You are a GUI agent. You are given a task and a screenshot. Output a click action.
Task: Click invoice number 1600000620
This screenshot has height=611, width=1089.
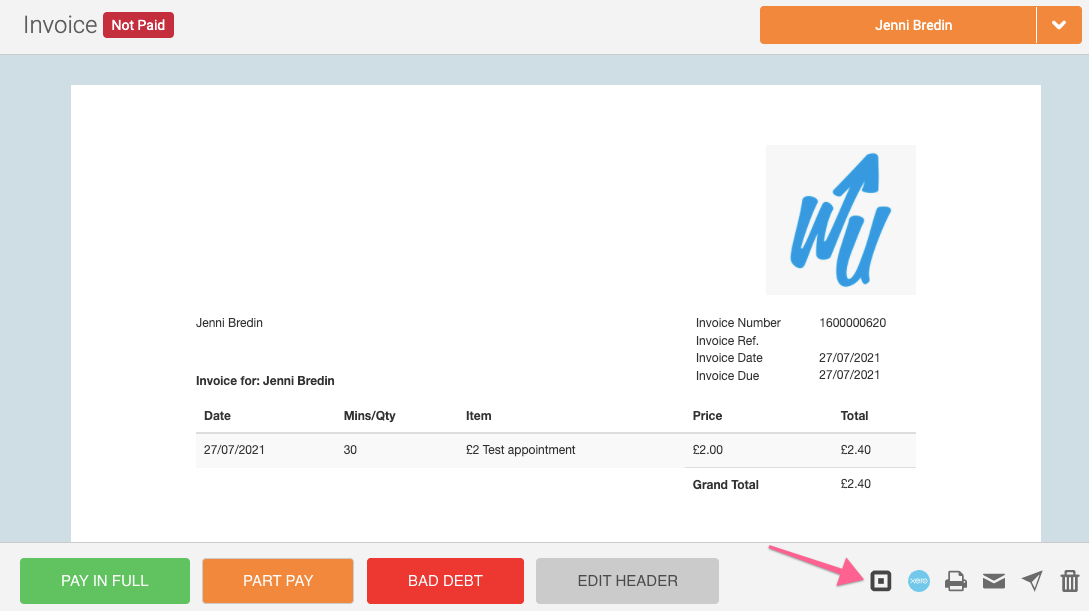(852, 323)
